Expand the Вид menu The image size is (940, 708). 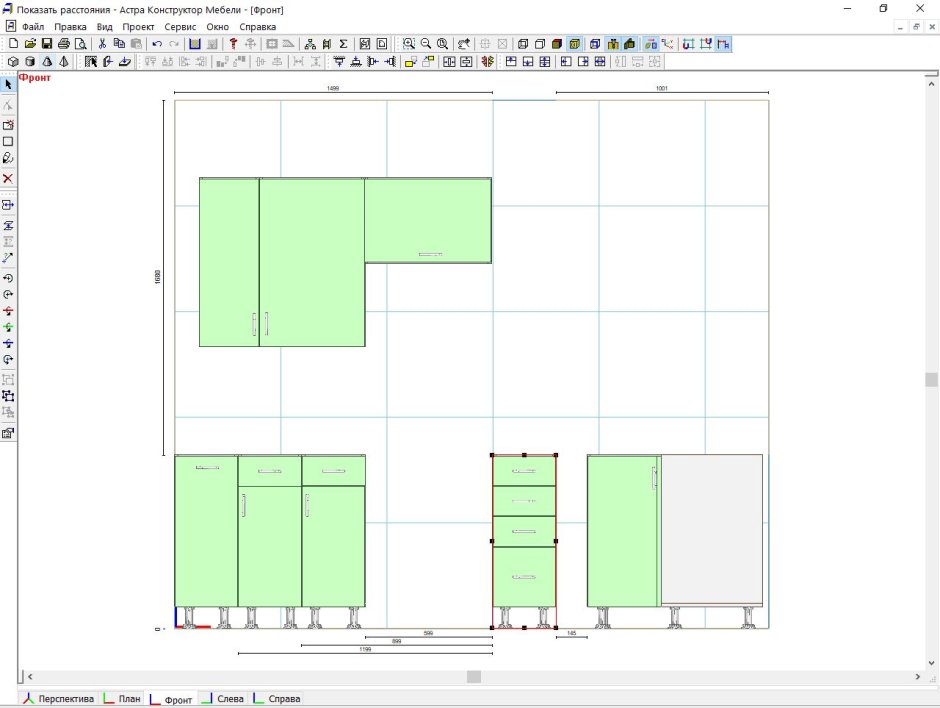[104, 27]
